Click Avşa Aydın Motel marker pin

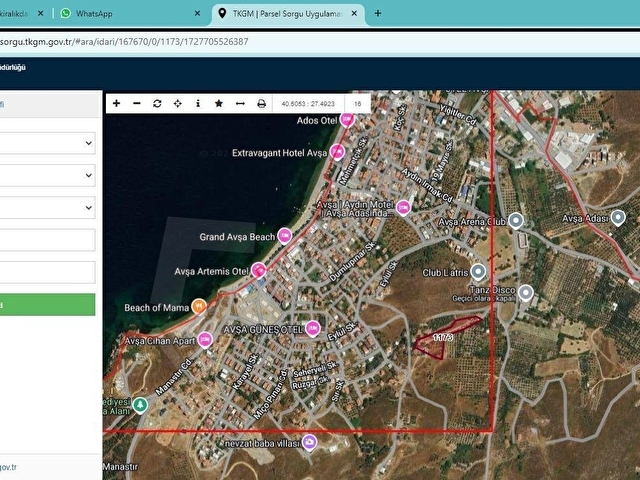[403, 208]
